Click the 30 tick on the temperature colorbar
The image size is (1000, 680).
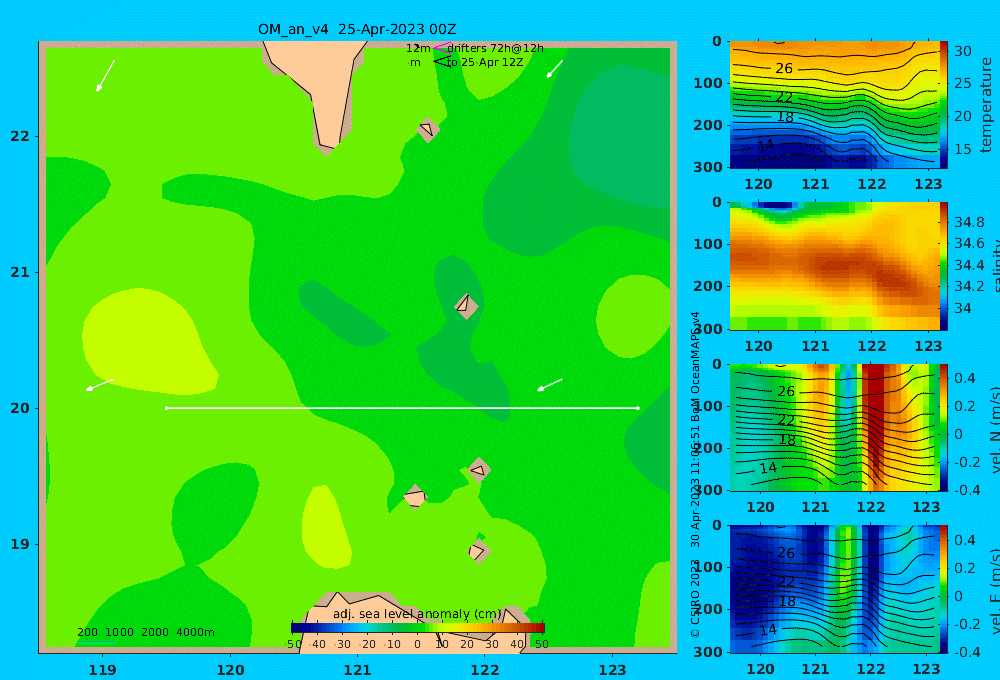[x=962, y=51]
